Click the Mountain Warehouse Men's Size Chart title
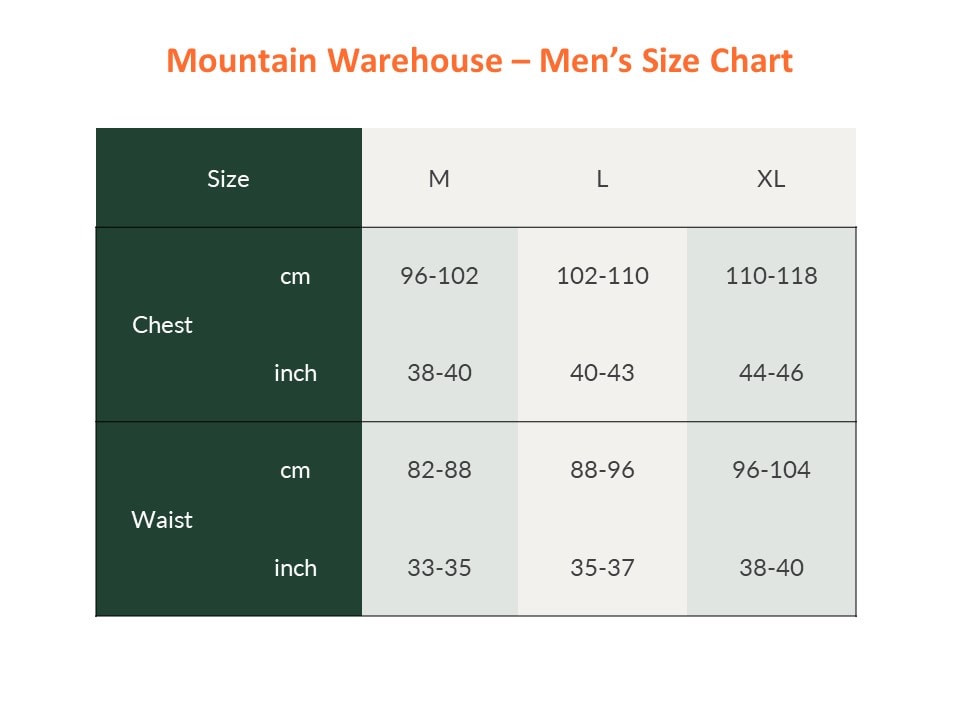960x720 pixels. 480,61
